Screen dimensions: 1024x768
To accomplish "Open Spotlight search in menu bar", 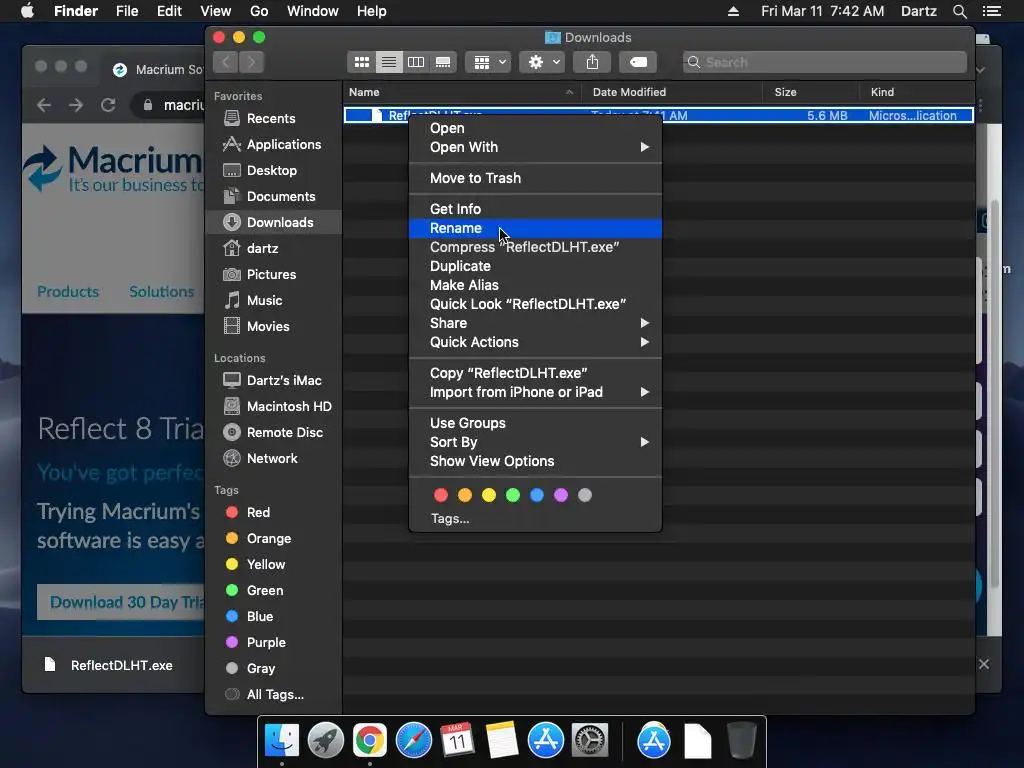I will tap(959, 11).
